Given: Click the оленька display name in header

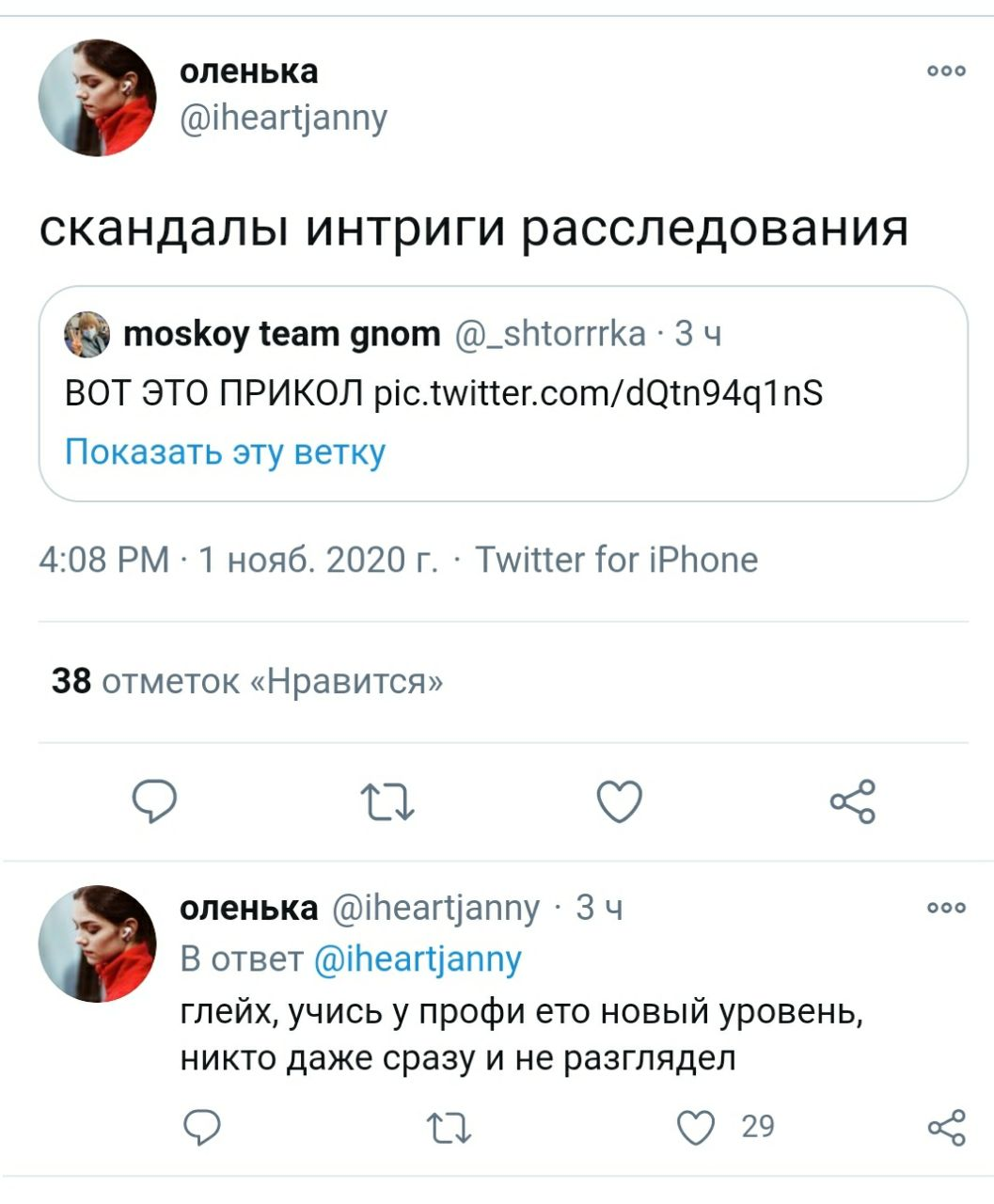Looking at the screenshot, I should pos(248,71).
